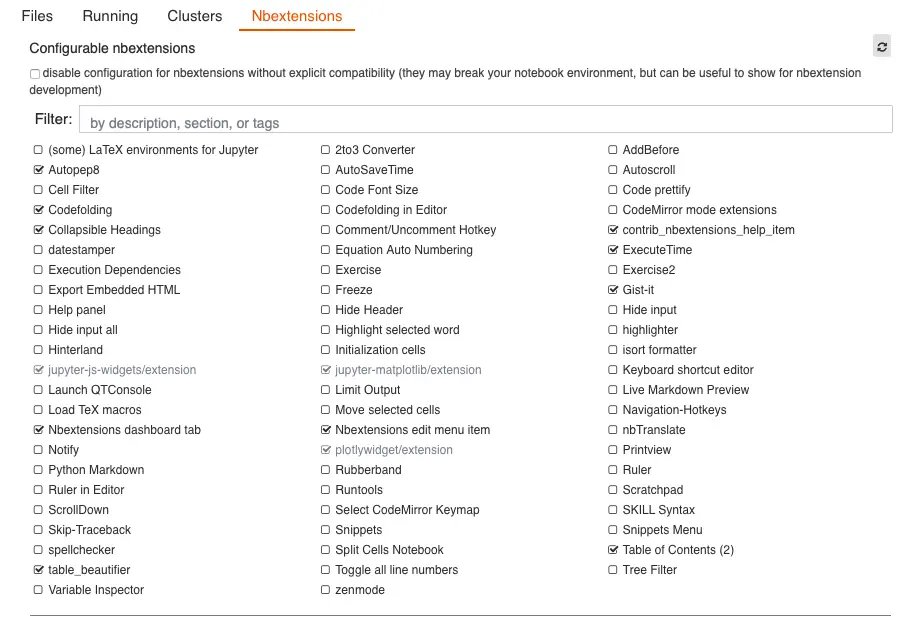
Task: Click the refresh nbextensions list icon
Action: (881, 47)
